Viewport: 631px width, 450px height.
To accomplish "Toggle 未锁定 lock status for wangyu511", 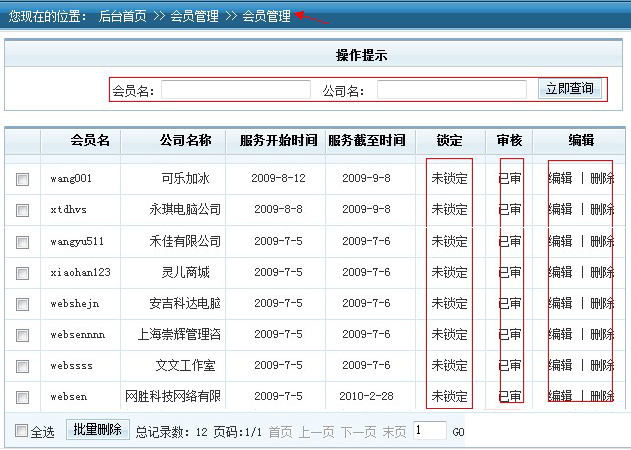I will [x=450, y=241].
